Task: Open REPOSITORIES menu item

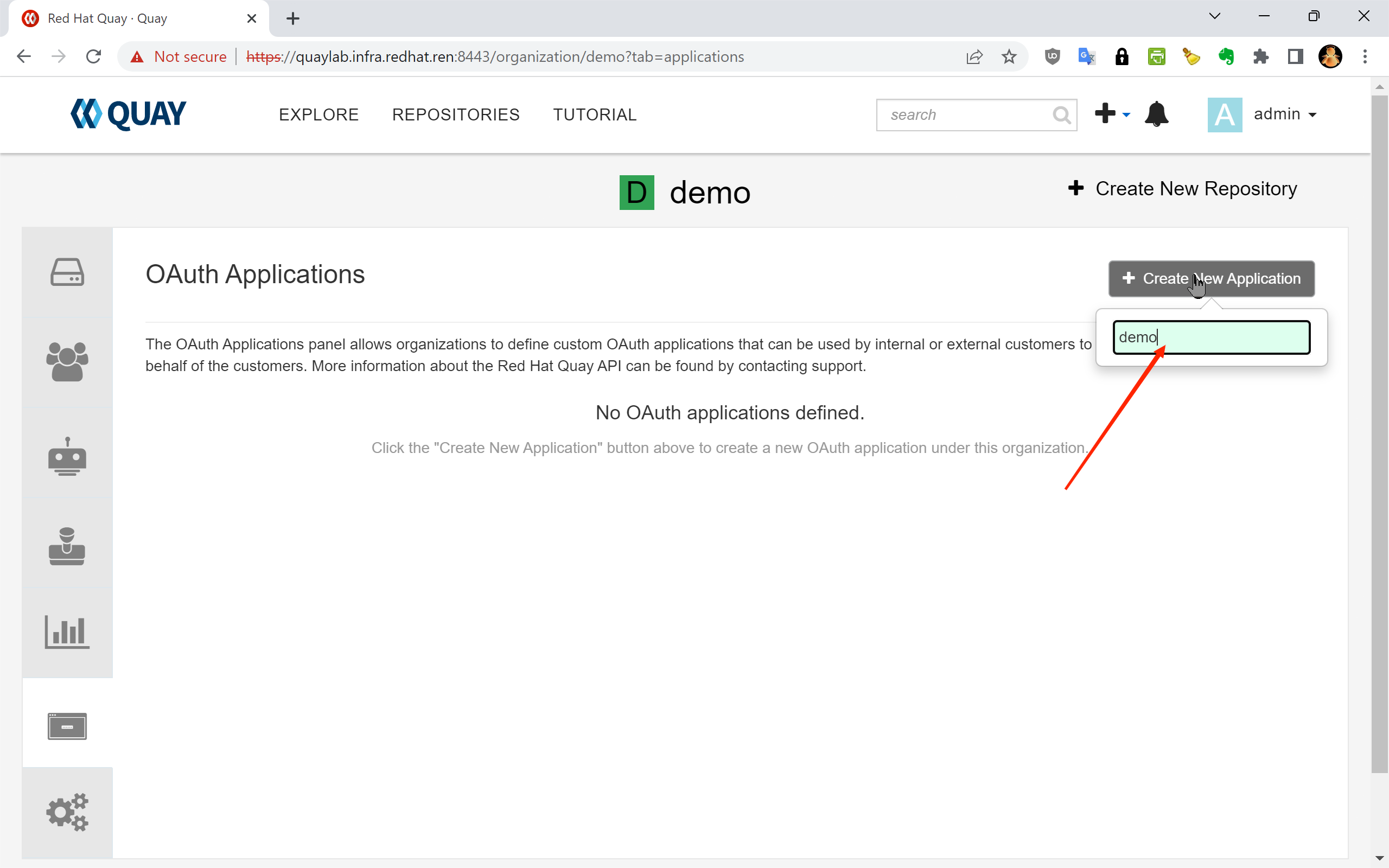Action: (x=456, y=115)
